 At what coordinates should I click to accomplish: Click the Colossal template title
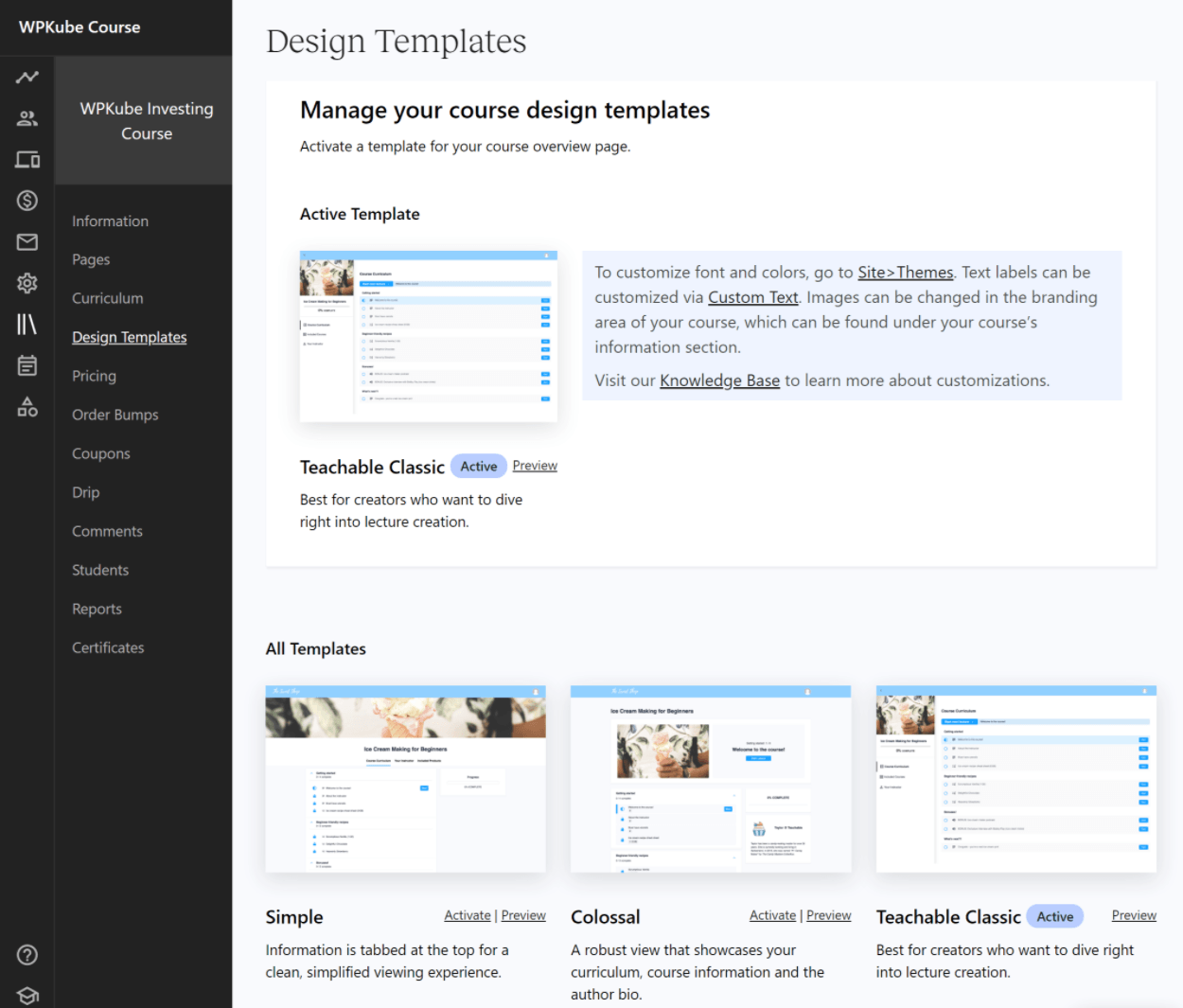(606, 917)
